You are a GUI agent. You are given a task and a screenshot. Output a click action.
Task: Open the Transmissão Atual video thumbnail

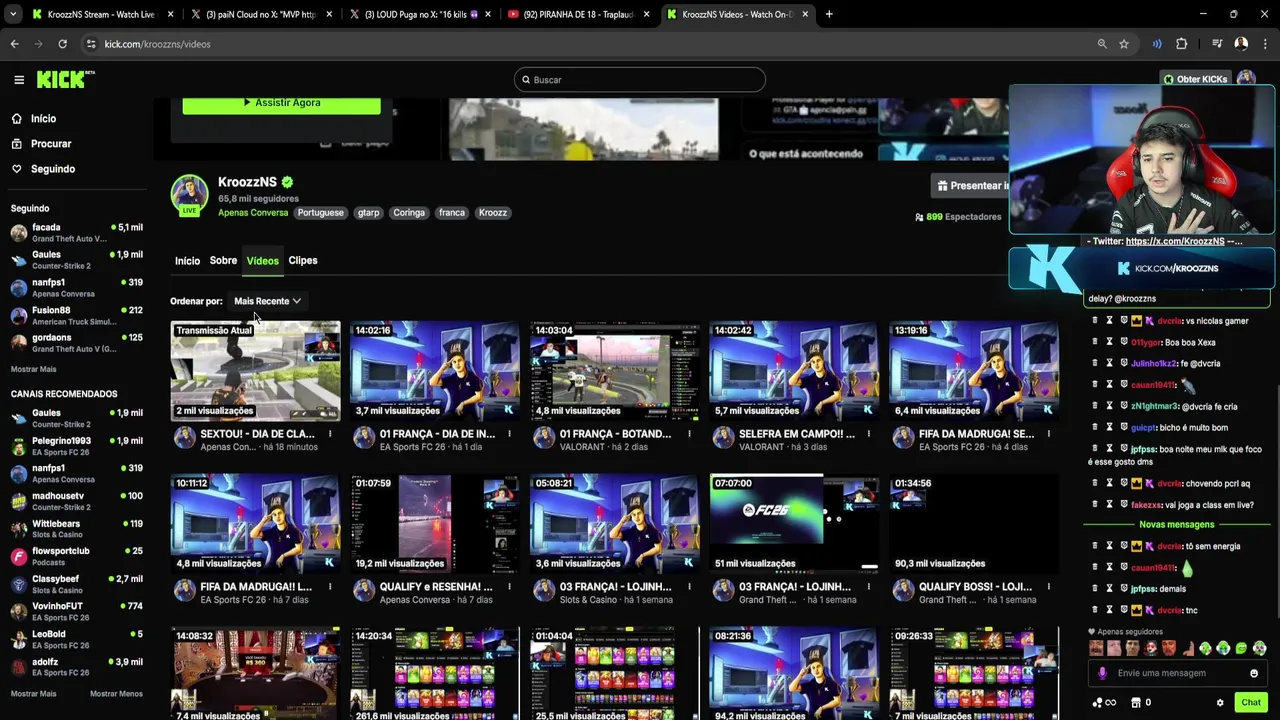pos(255,370)
